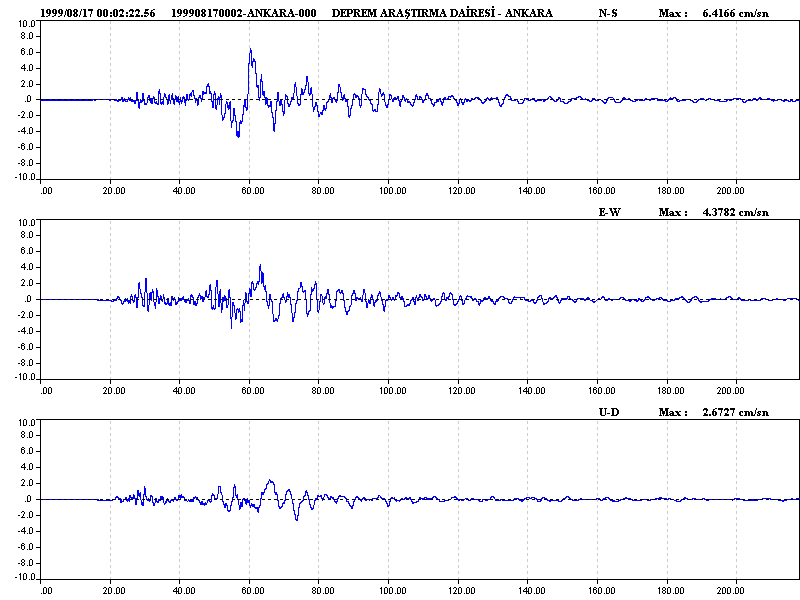The height and width of the screenshot is (600, 800).
Task: Click the highest positive peak in N-S trace
Action: [x=250, y=49]
